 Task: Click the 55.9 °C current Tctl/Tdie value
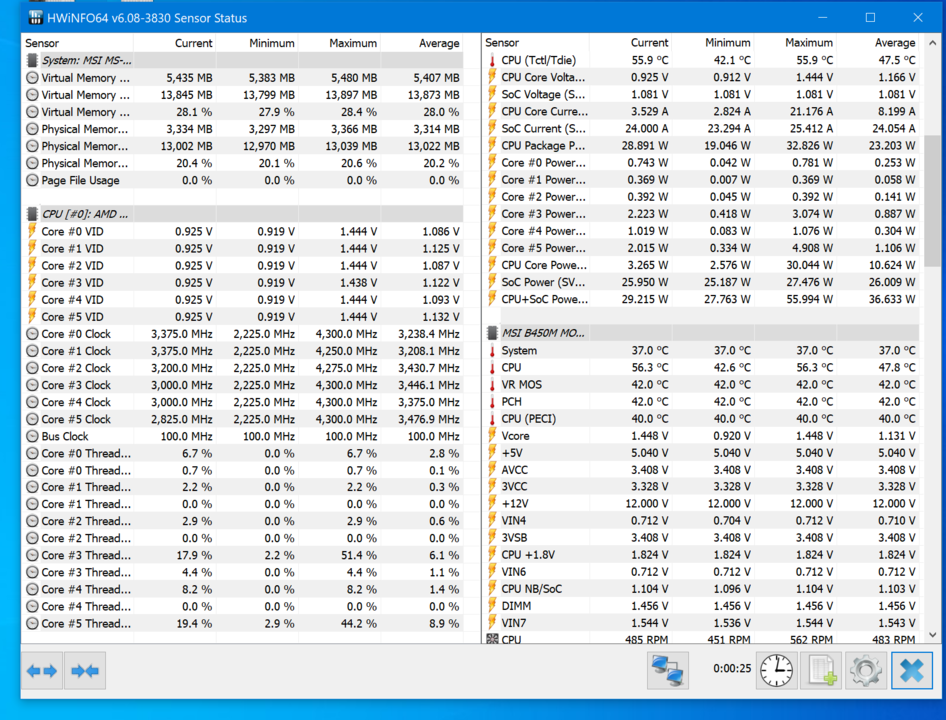click(x=650, y=60)
